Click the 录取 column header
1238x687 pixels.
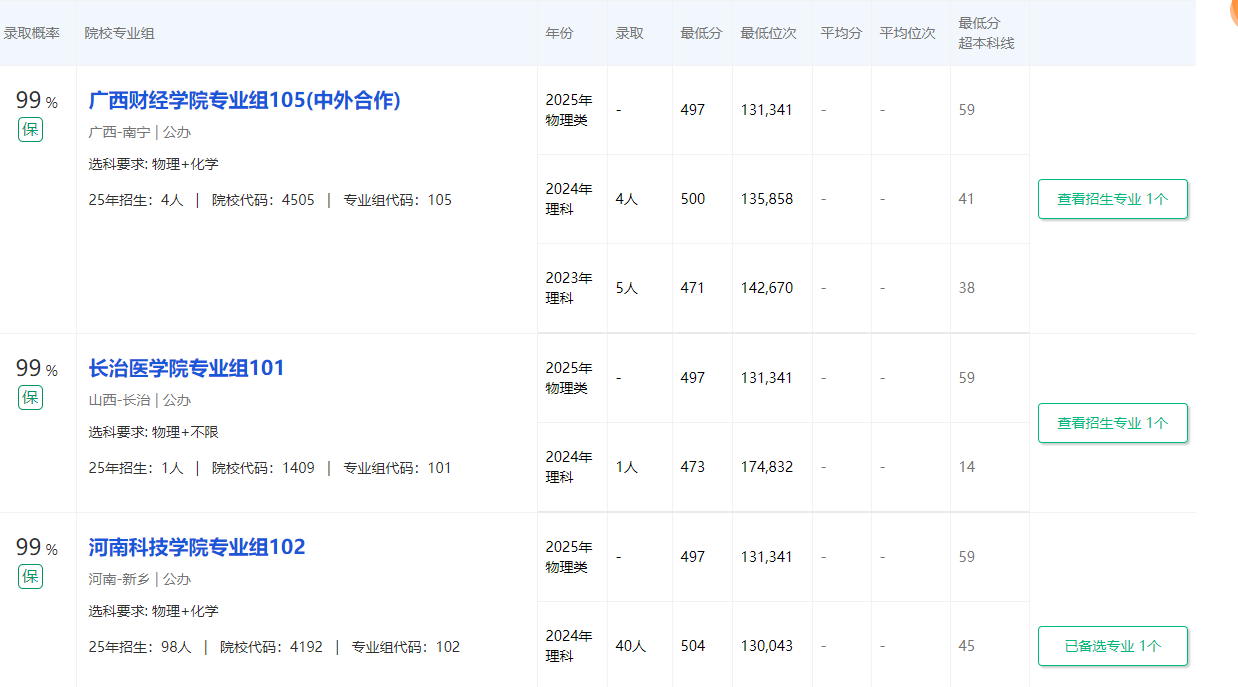point(629,33)
